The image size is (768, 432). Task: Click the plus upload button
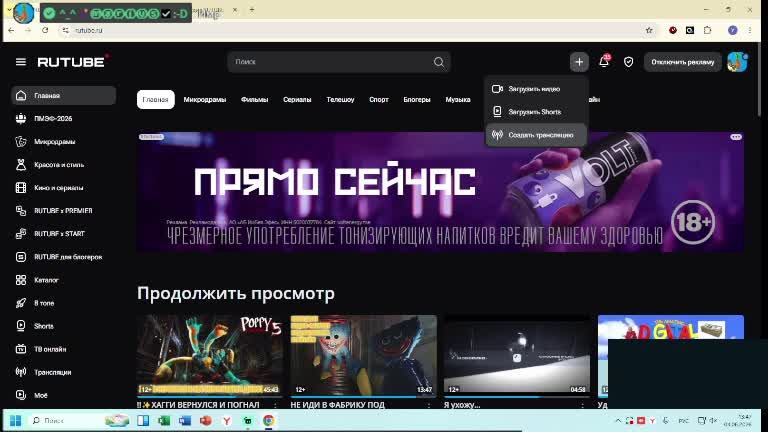(x=579, y=62)
